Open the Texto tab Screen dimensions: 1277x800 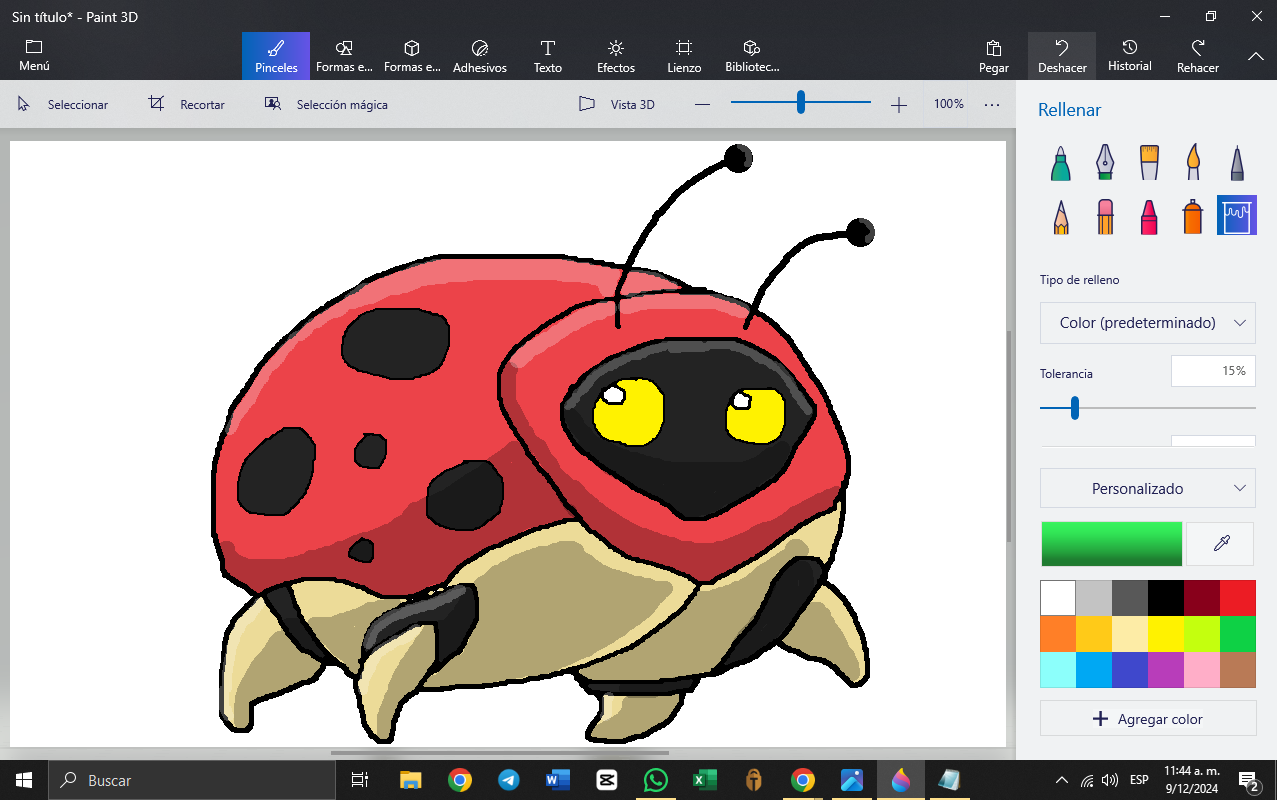point(548,56)
